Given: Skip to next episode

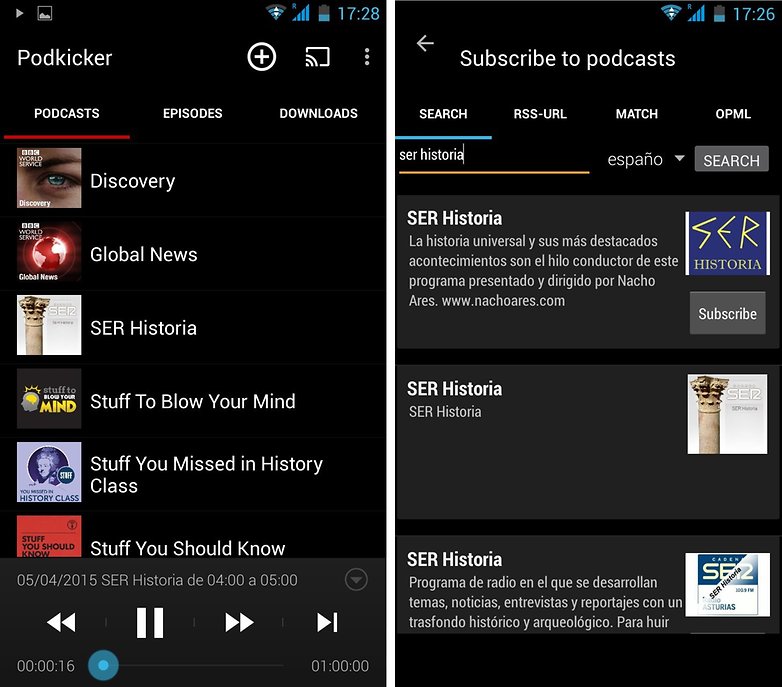Looking at the screenshot, I should click(x=327, y=622).
